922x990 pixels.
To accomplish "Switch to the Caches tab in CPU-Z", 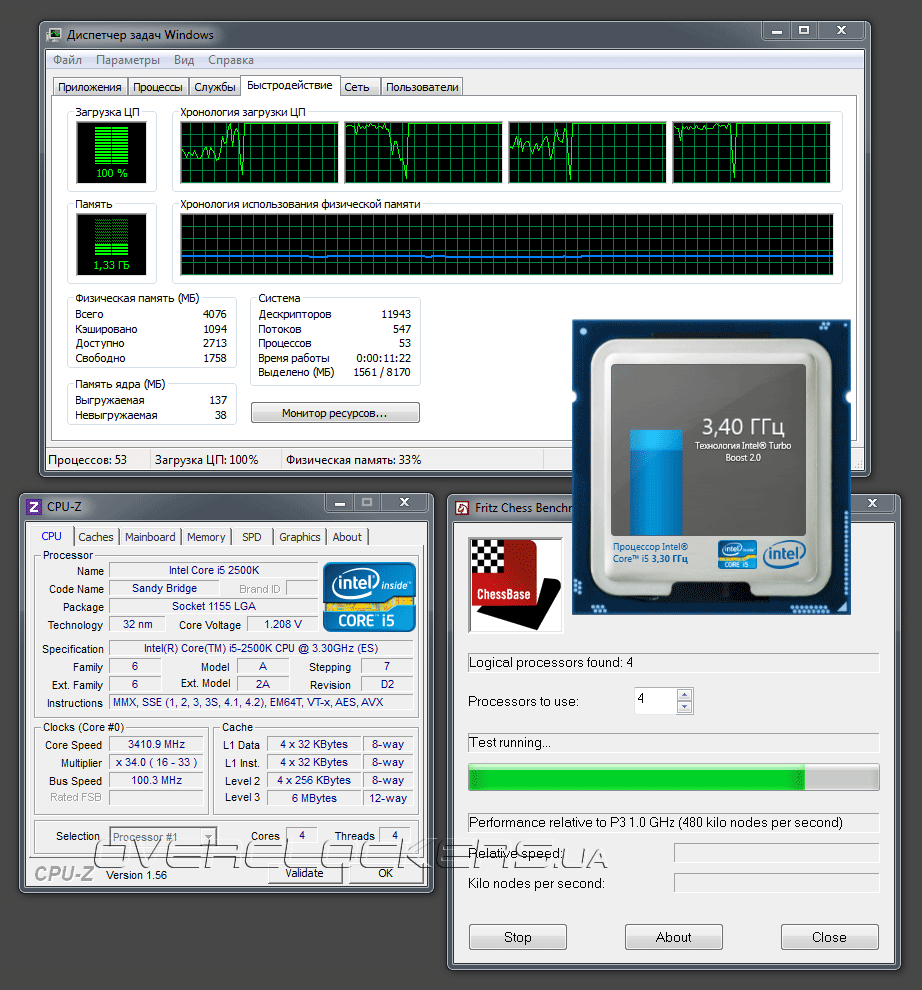I will (x=96, y=537).
